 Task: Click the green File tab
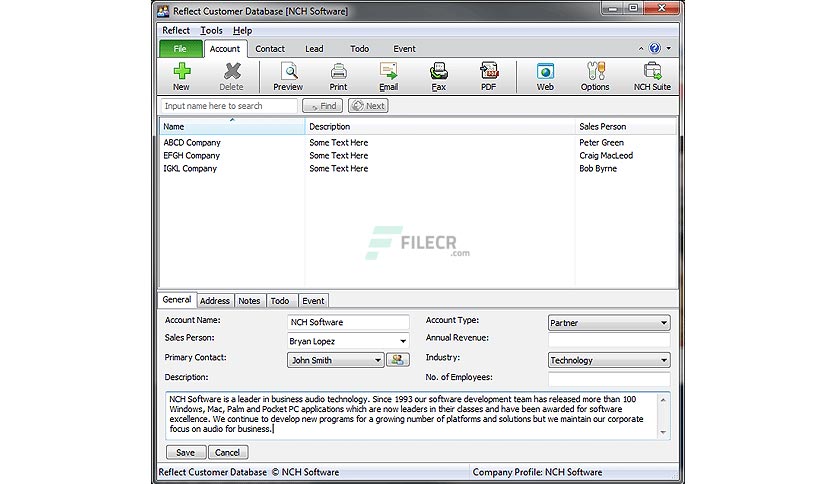tap(181, 49)
